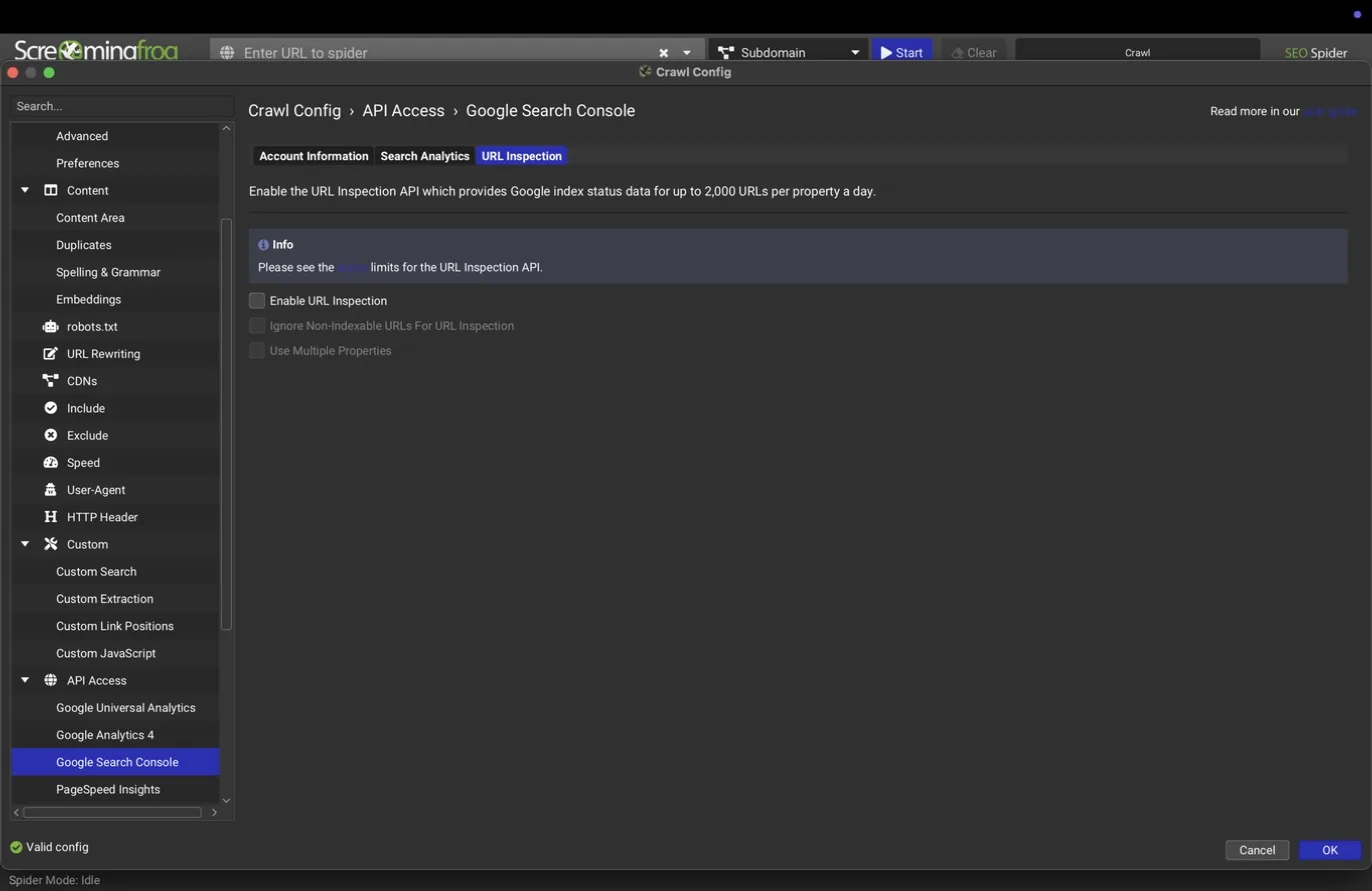Clear the URL field with X icon
This screenshot has height=891, width=1372.
tap(663, 53)
